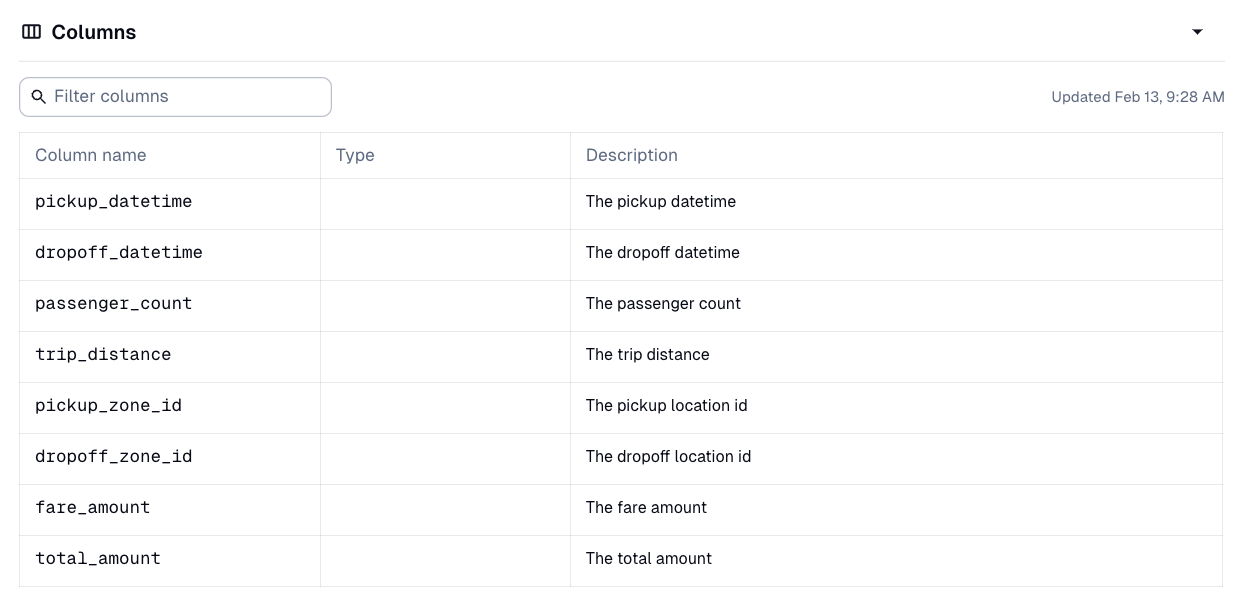Click the Updated Feb 13 timestamp
The width and height of the screenshot is (1250, 610).
point(1137,97)
